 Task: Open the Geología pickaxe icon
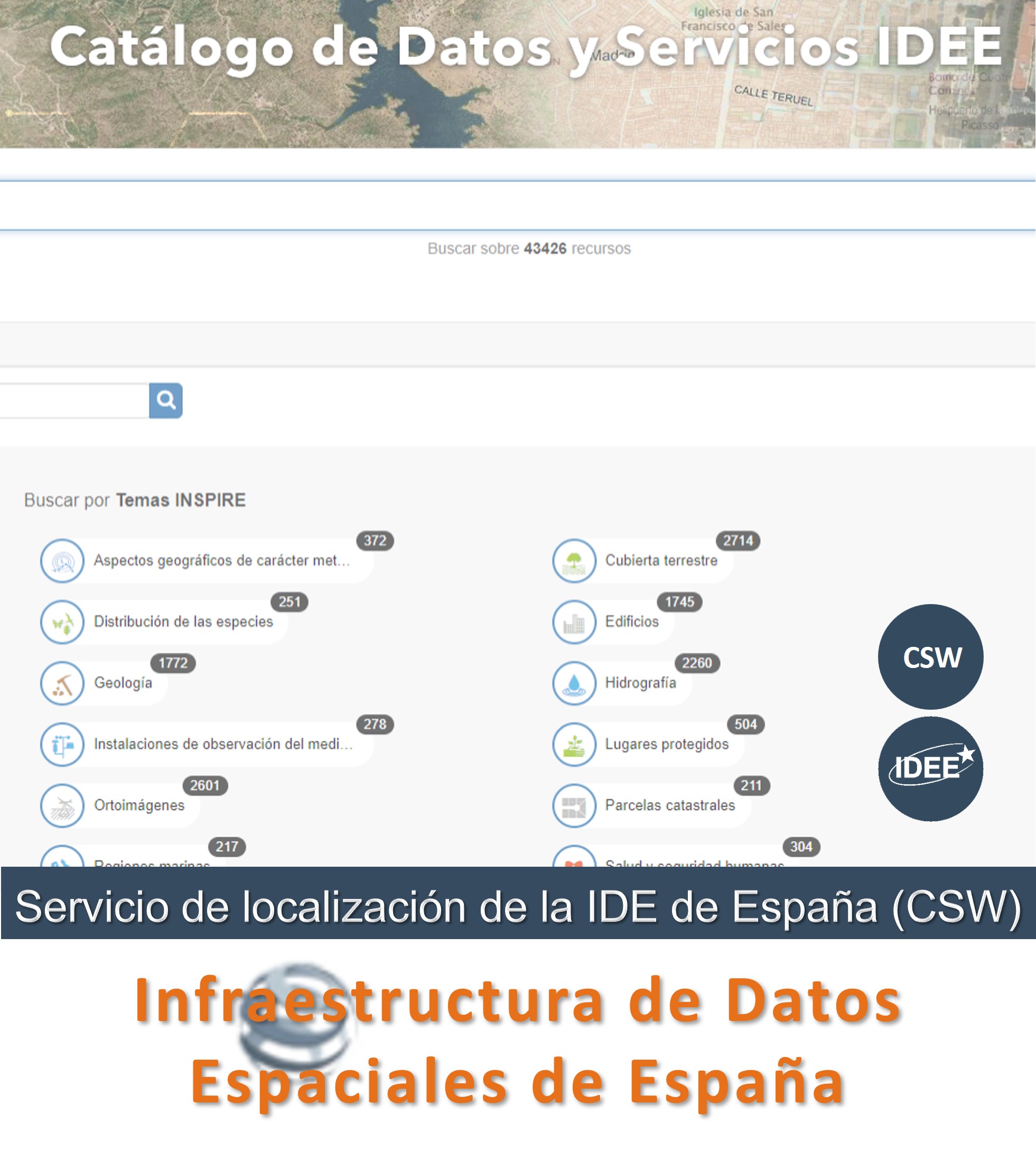point(62,683)
